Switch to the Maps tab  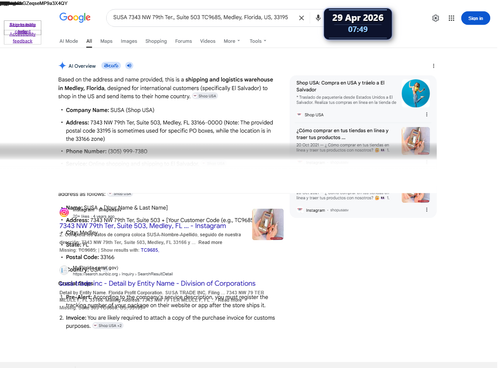click(x=106, y=41)
